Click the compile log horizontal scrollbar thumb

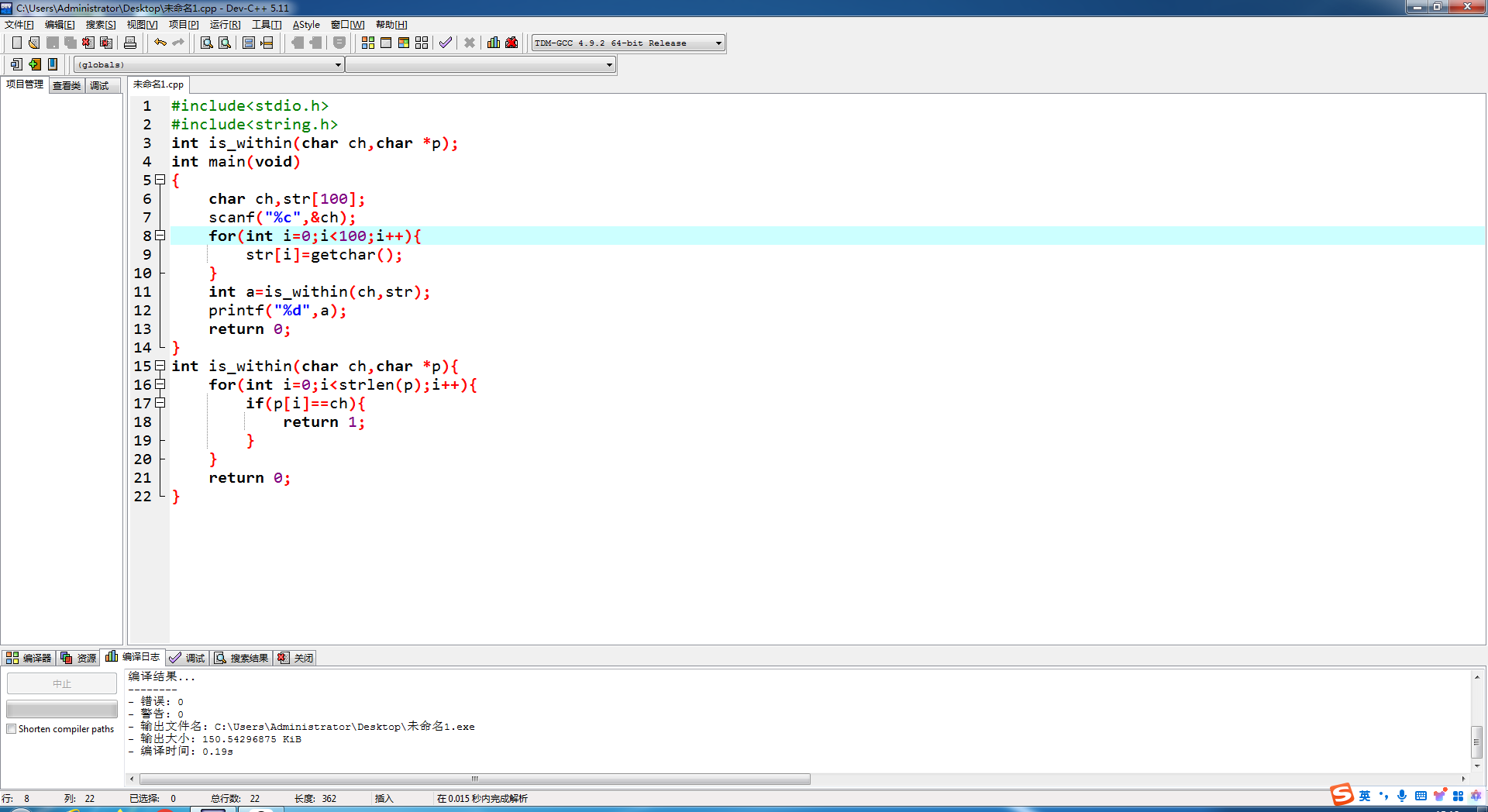[475, 779]
